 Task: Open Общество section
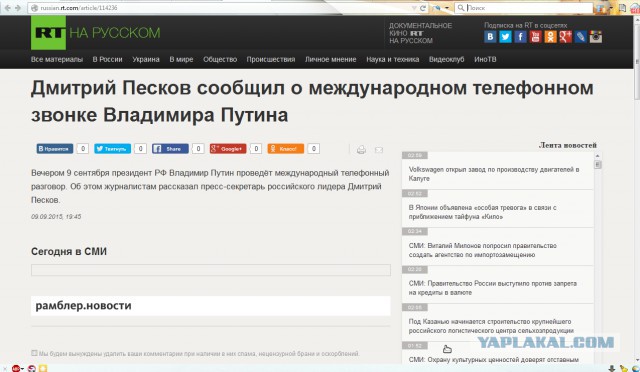[x=220, y=59]
